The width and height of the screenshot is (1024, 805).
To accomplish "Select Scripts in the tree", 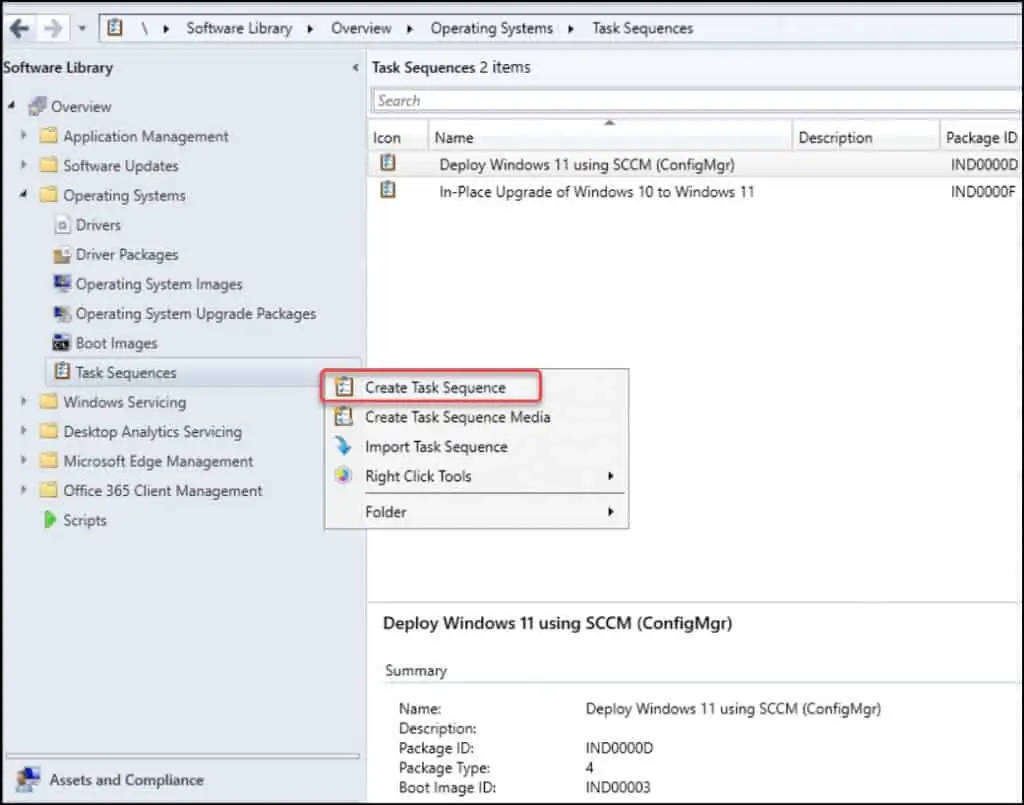I will (x=84, y=520).
